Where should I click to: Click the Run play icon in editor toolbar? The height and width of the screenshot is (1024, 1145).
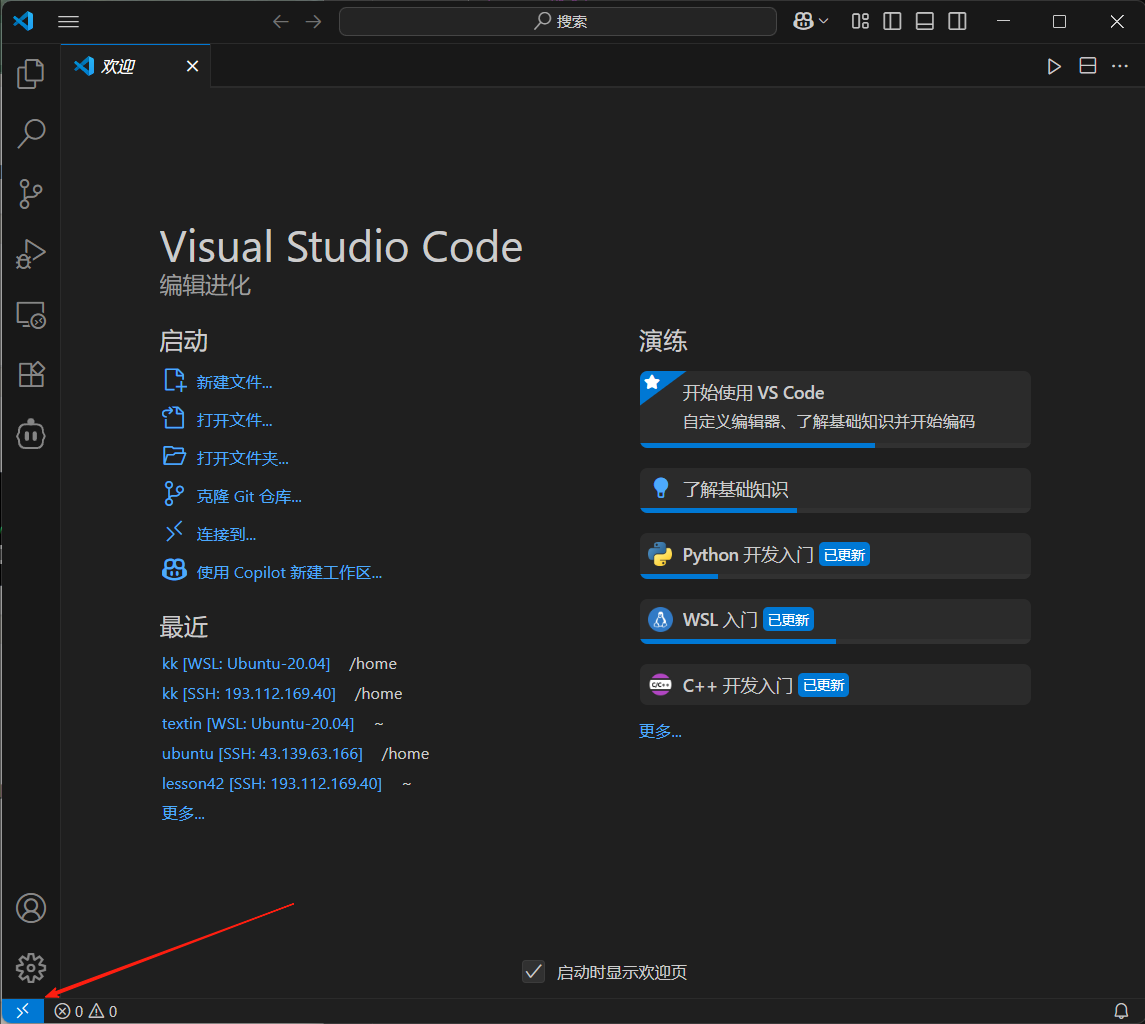[1054, 66]
